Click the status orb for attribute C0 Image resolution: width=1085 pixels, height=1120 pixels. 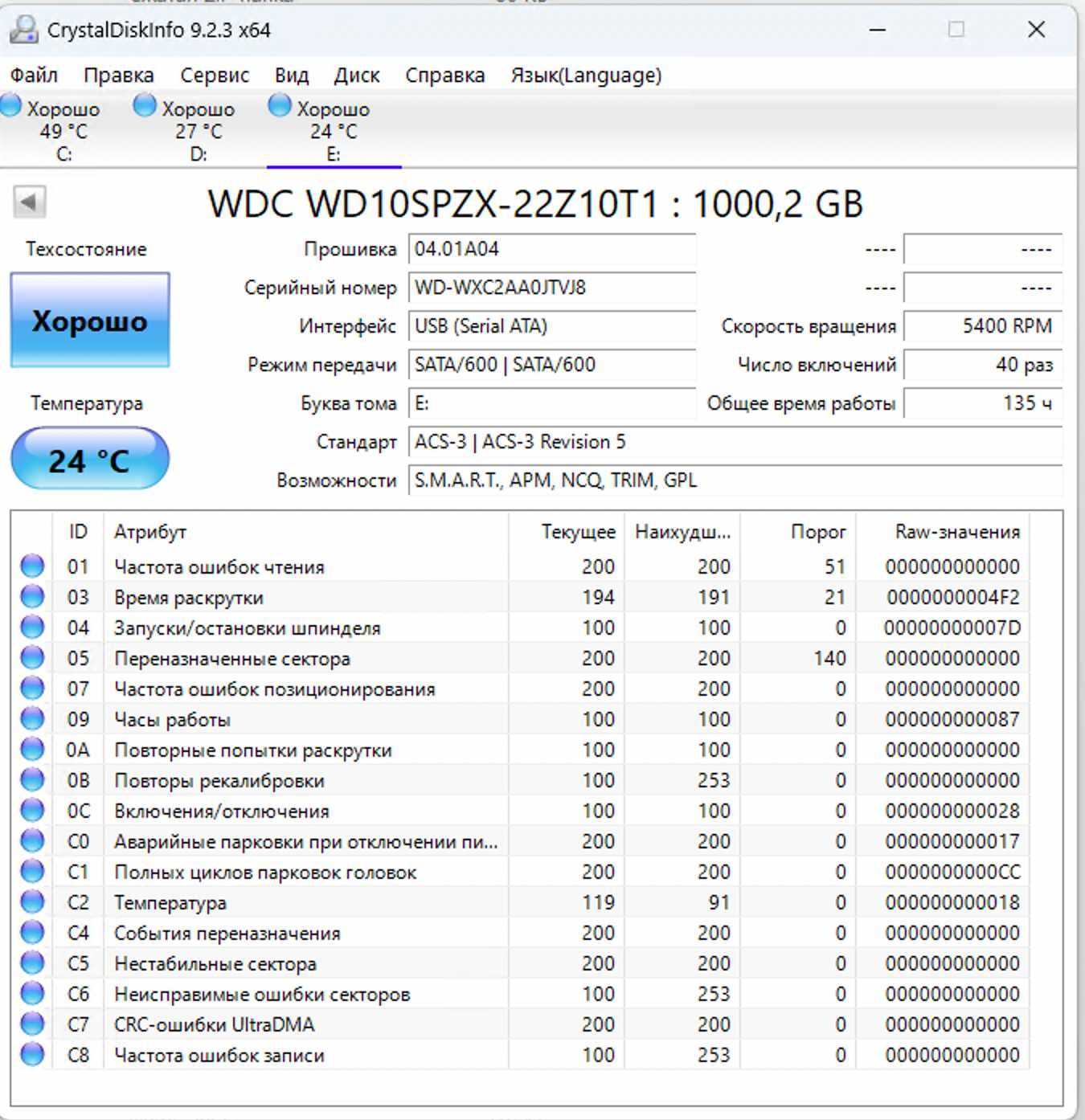point(32,841)
